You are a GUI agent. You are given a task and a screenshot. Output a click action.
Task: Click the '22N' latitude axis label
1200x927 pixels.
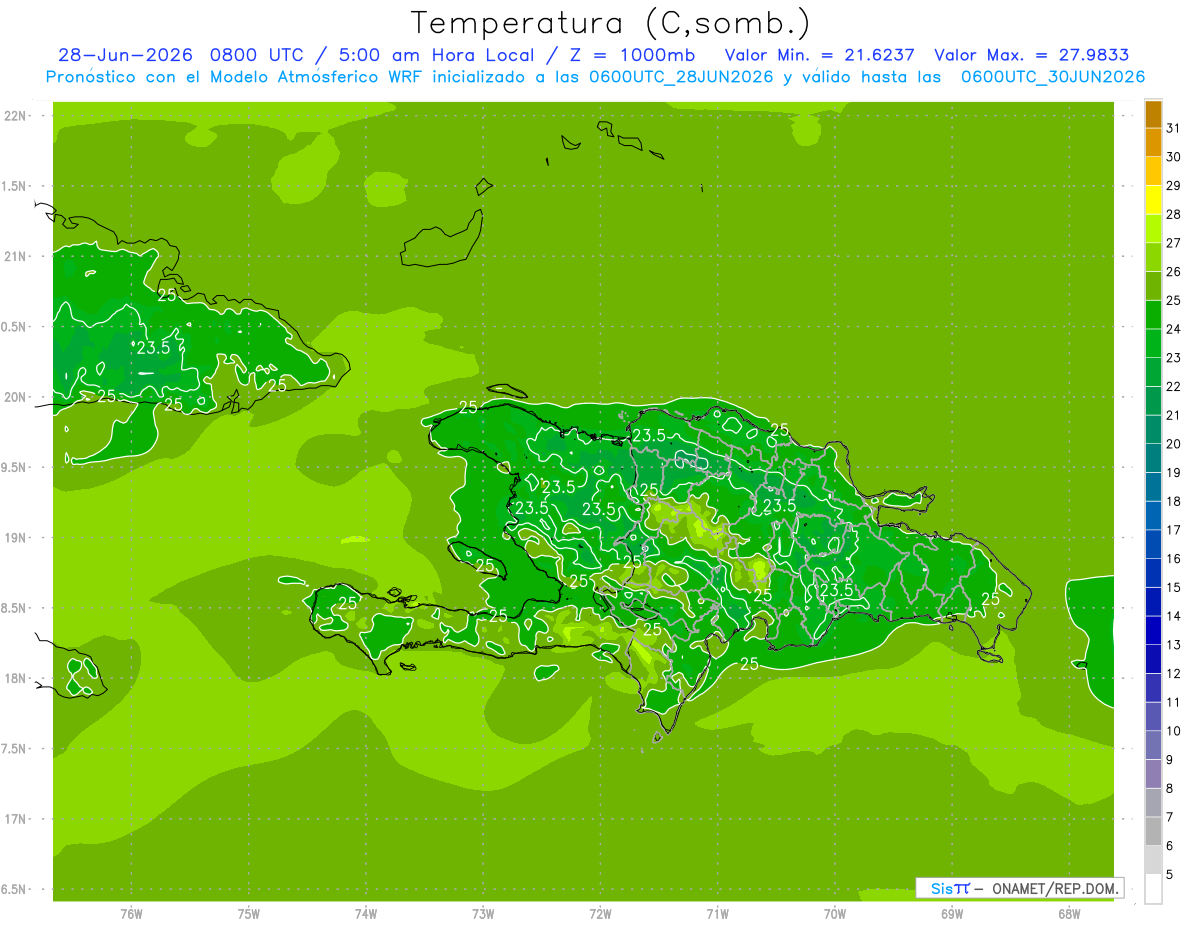pos(17,116)
